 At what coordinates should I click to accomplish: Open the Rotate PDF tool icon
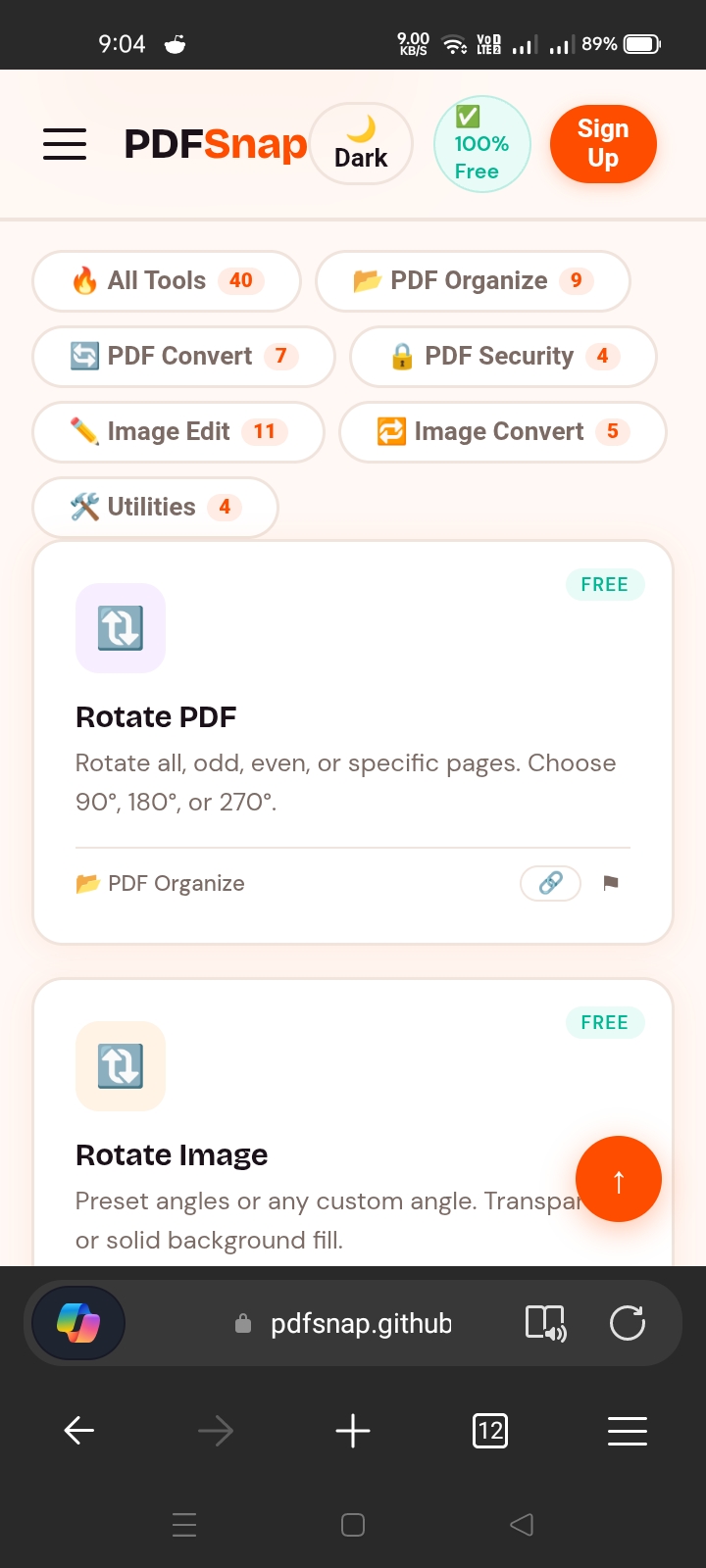[121, 628]
